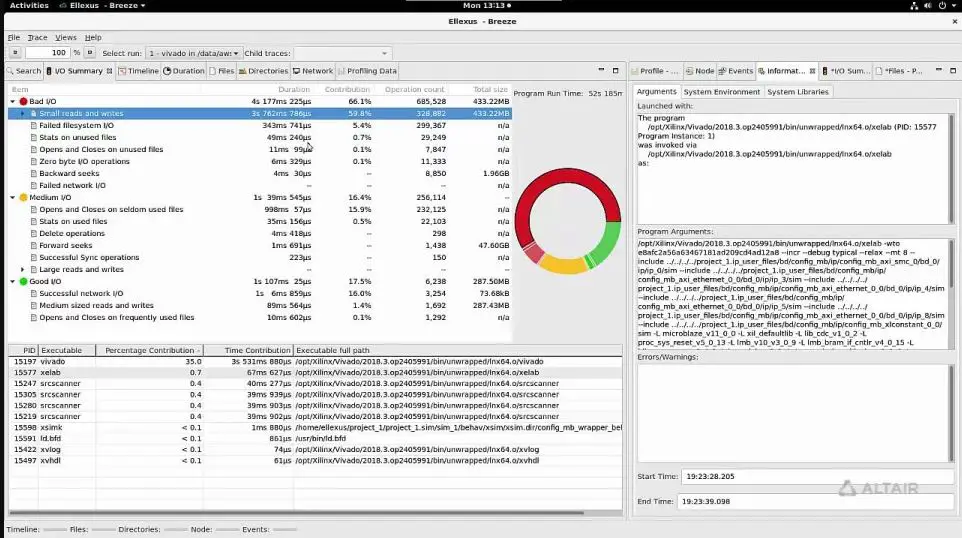This screenshot has height=538, width=962.
Task: Sort by the Duration column header
Action: pos(294,90)
